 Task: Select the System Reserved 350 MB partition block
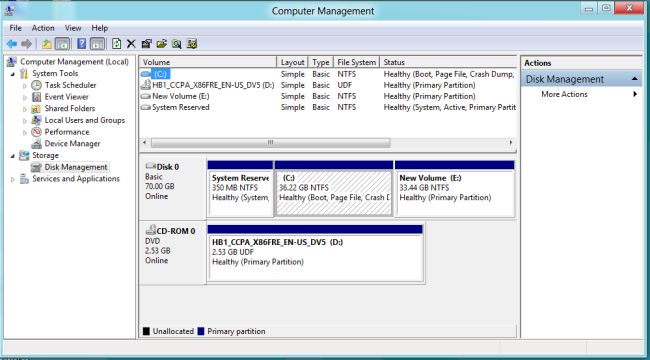coord(240,189)
